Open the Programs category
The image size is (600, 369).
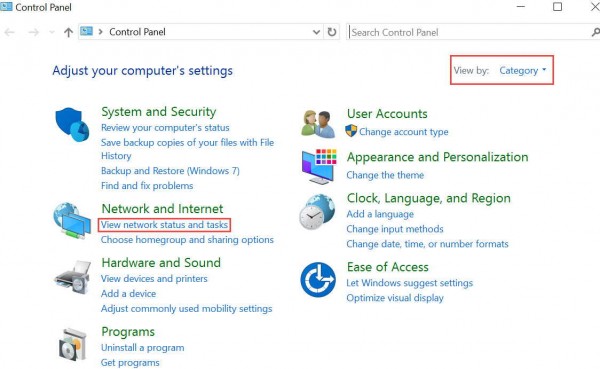pos(128,332)
